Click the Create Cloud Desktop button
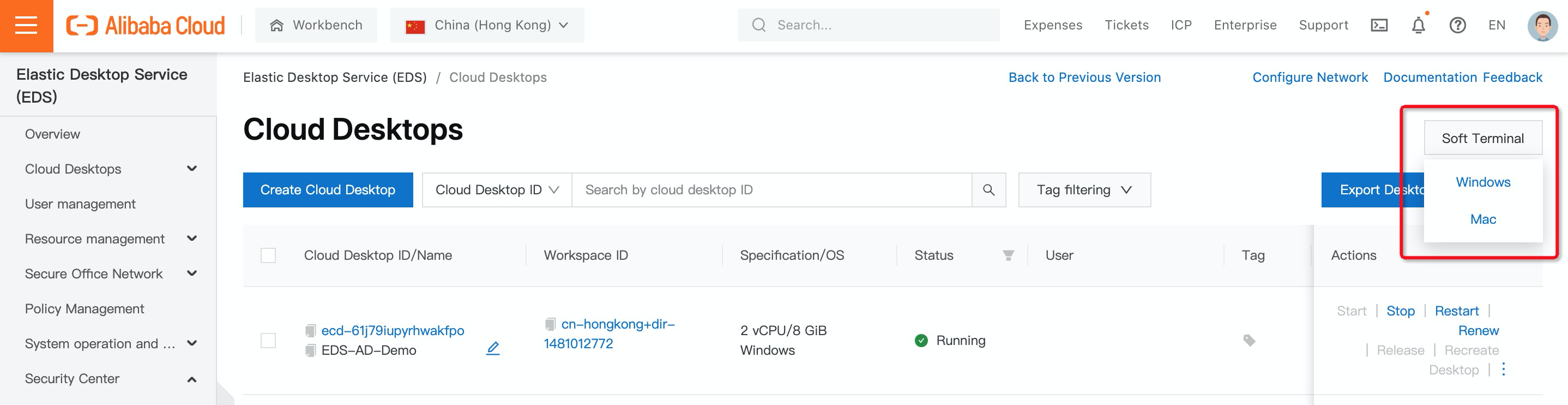This screenshot has width=1568, height=405. (328, 190)
